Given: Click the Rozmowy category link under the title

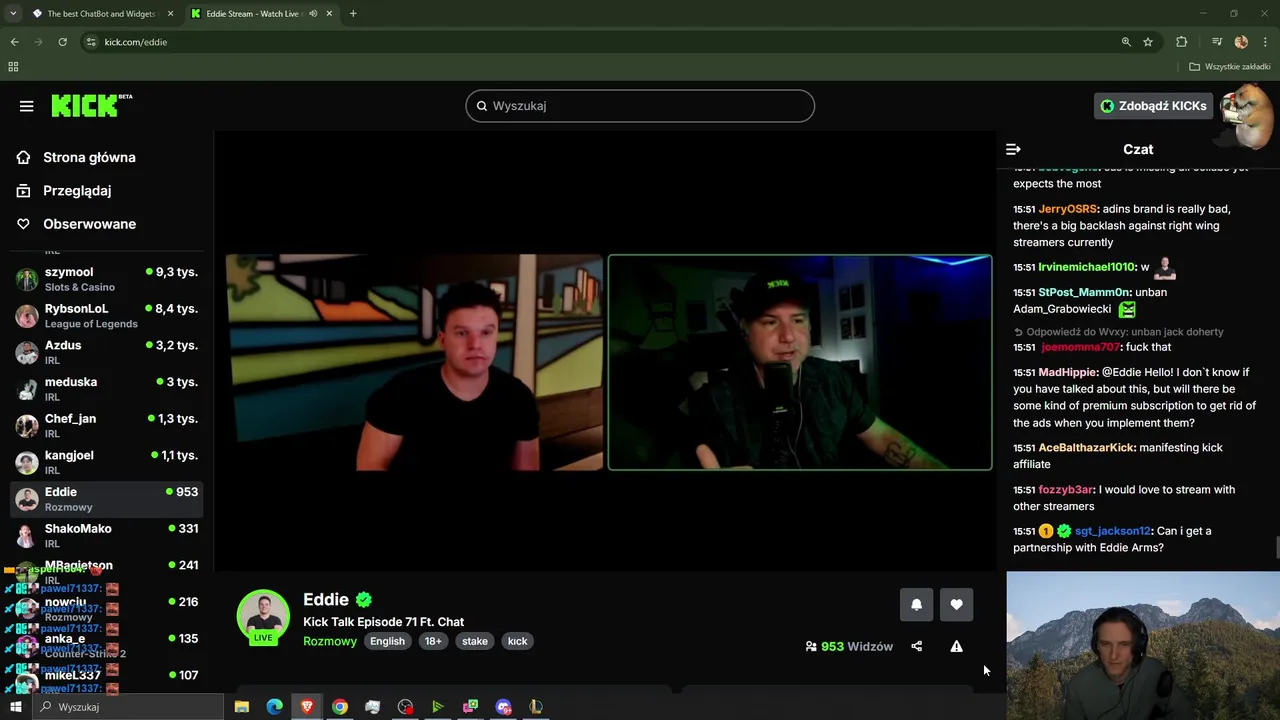Looking at the screenshot, I should 330,641.
